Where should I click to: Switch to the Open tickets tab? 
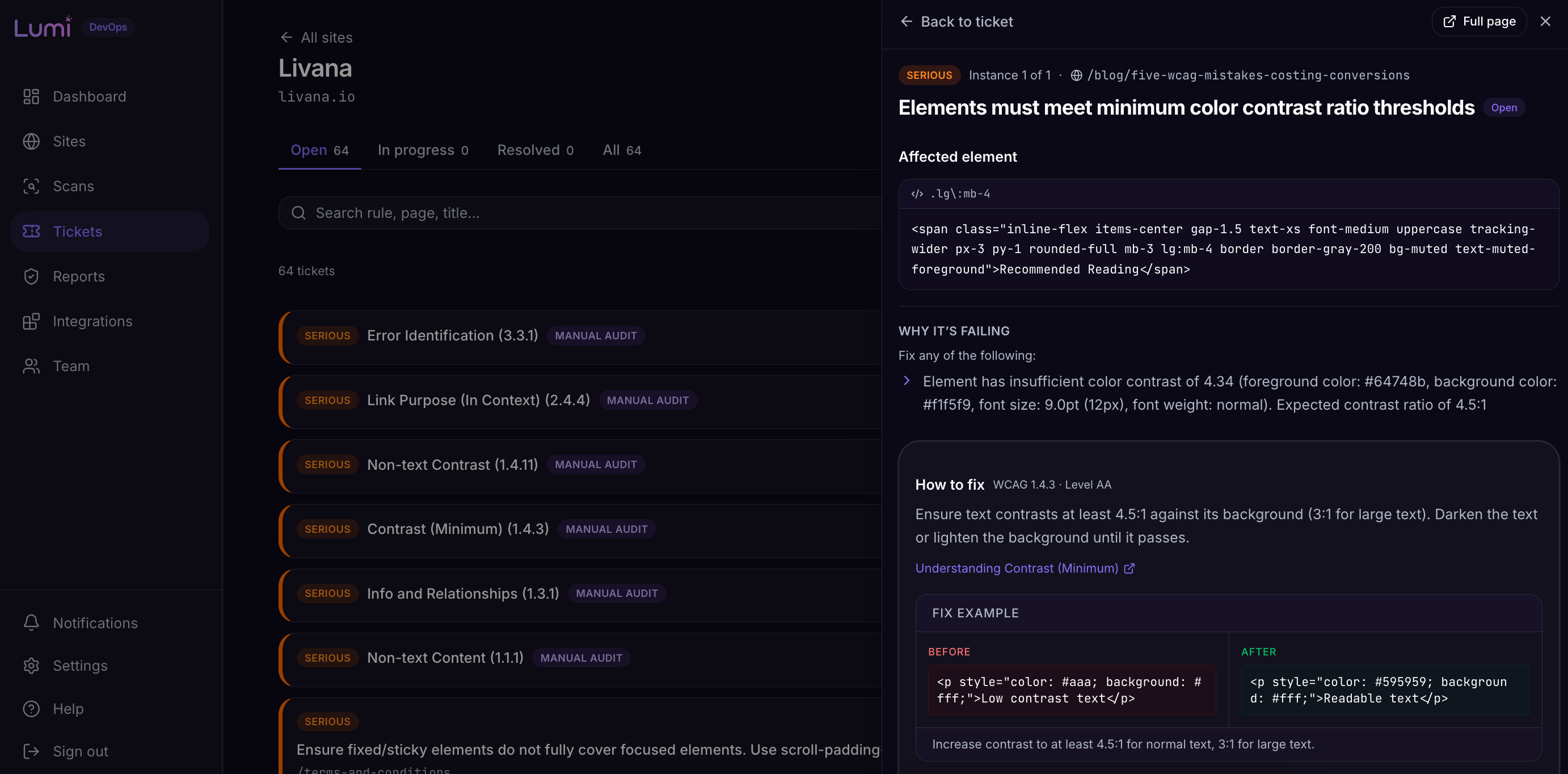(x=319, y=150)
